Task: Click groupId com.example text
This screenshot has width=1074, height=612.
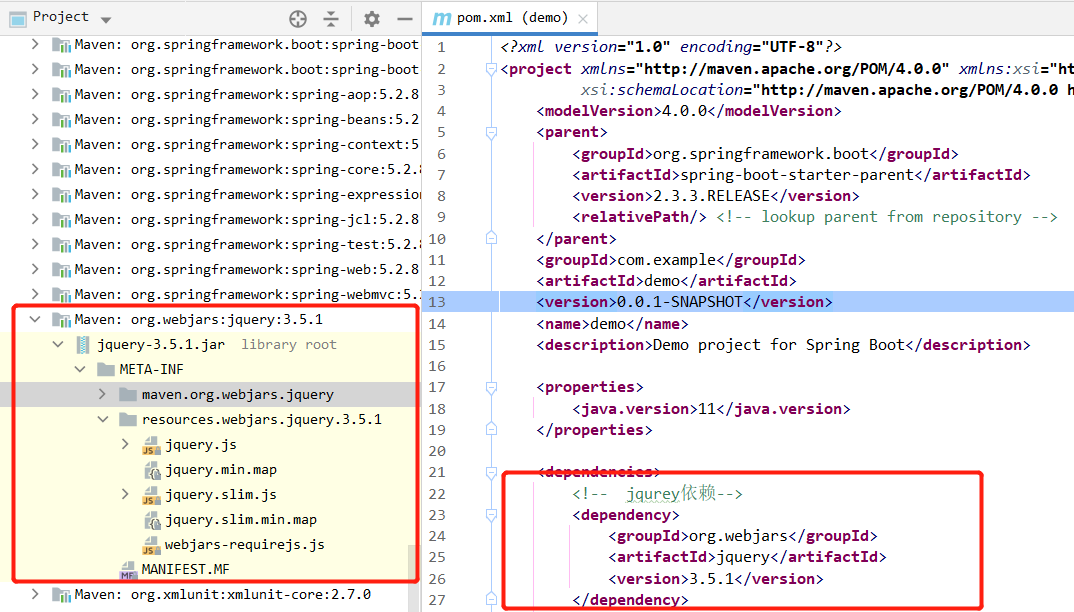Action: pyautogui.click(x=666, y=260)
